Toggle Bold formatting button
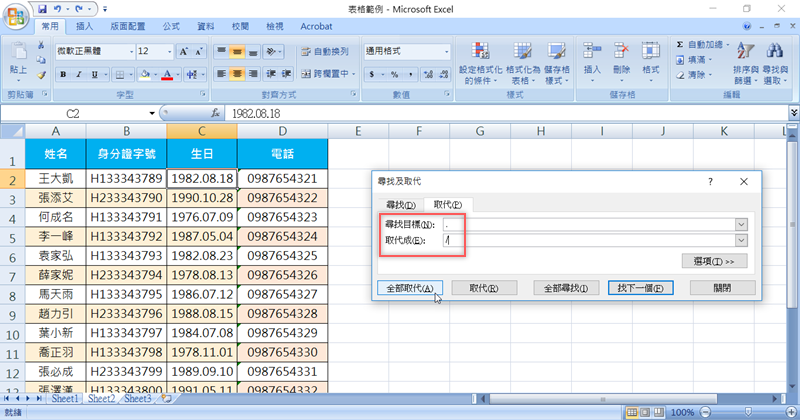The height and width of the screenshot is (420, 800). coord(63,74)
